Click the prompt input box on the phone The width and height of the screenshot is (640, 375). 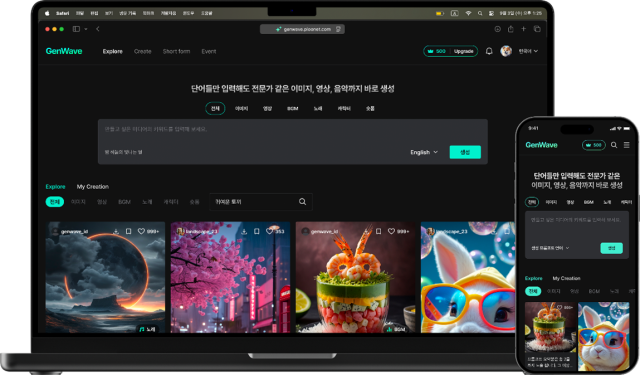click(x=576, y=235)
